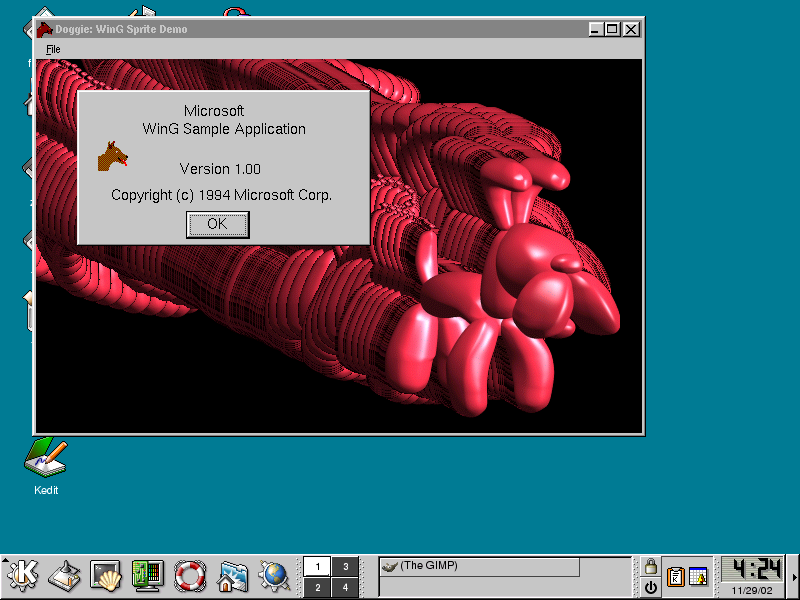The image size is (800, 600).
Task: Open the Home folder panel icon
Action: point(232,574)
